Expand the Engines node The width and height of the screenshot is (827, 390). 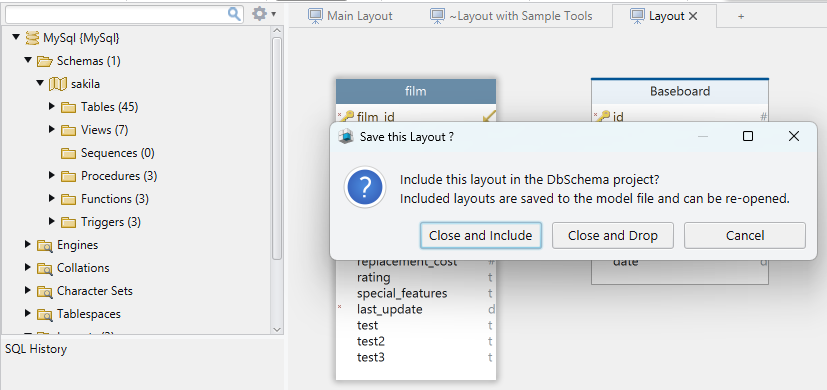click(x=28, y=244)
